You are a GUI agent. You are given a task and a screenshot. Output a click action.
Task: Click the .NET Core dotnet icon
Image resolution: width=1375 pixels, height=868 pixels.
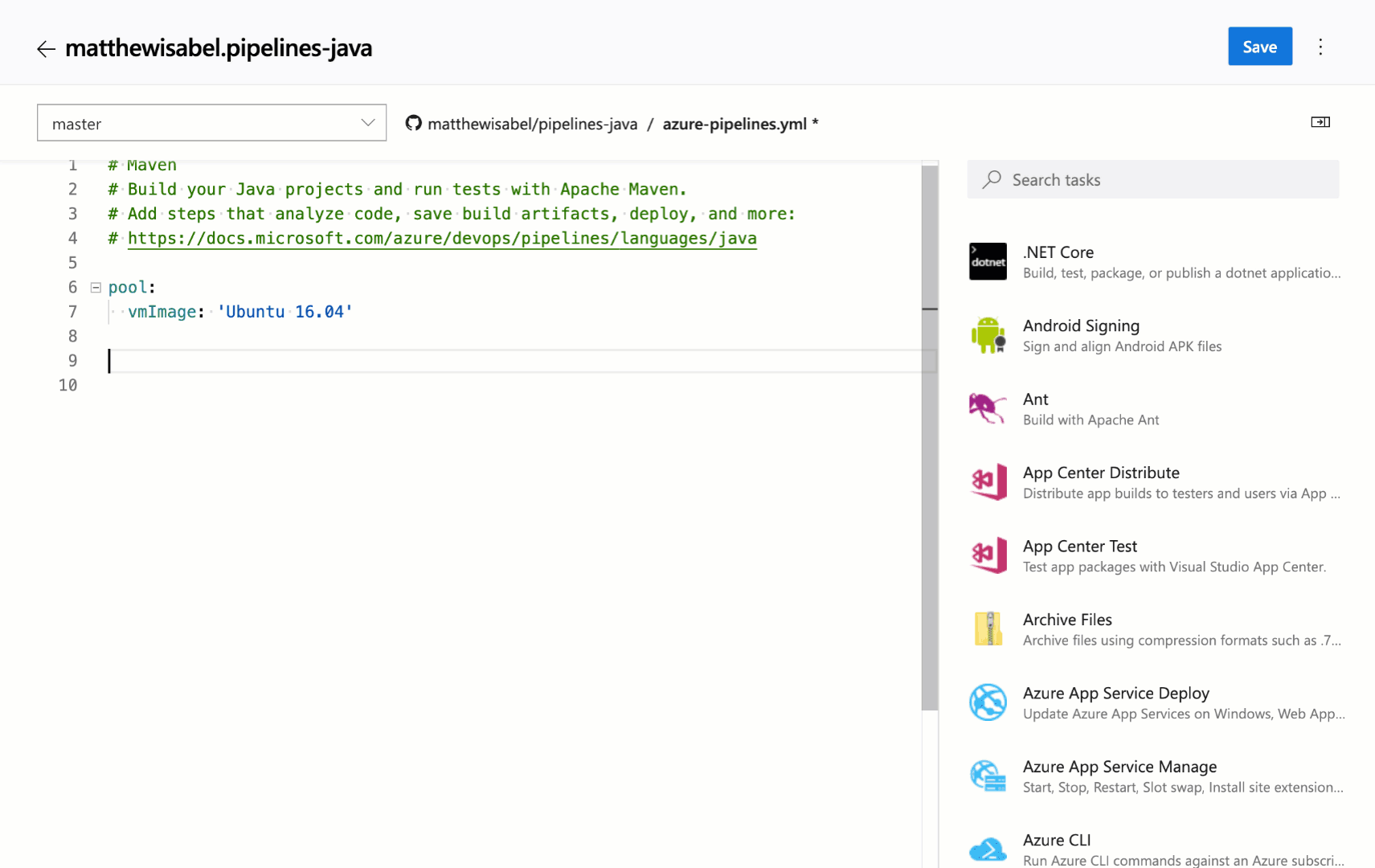point(988,262)
